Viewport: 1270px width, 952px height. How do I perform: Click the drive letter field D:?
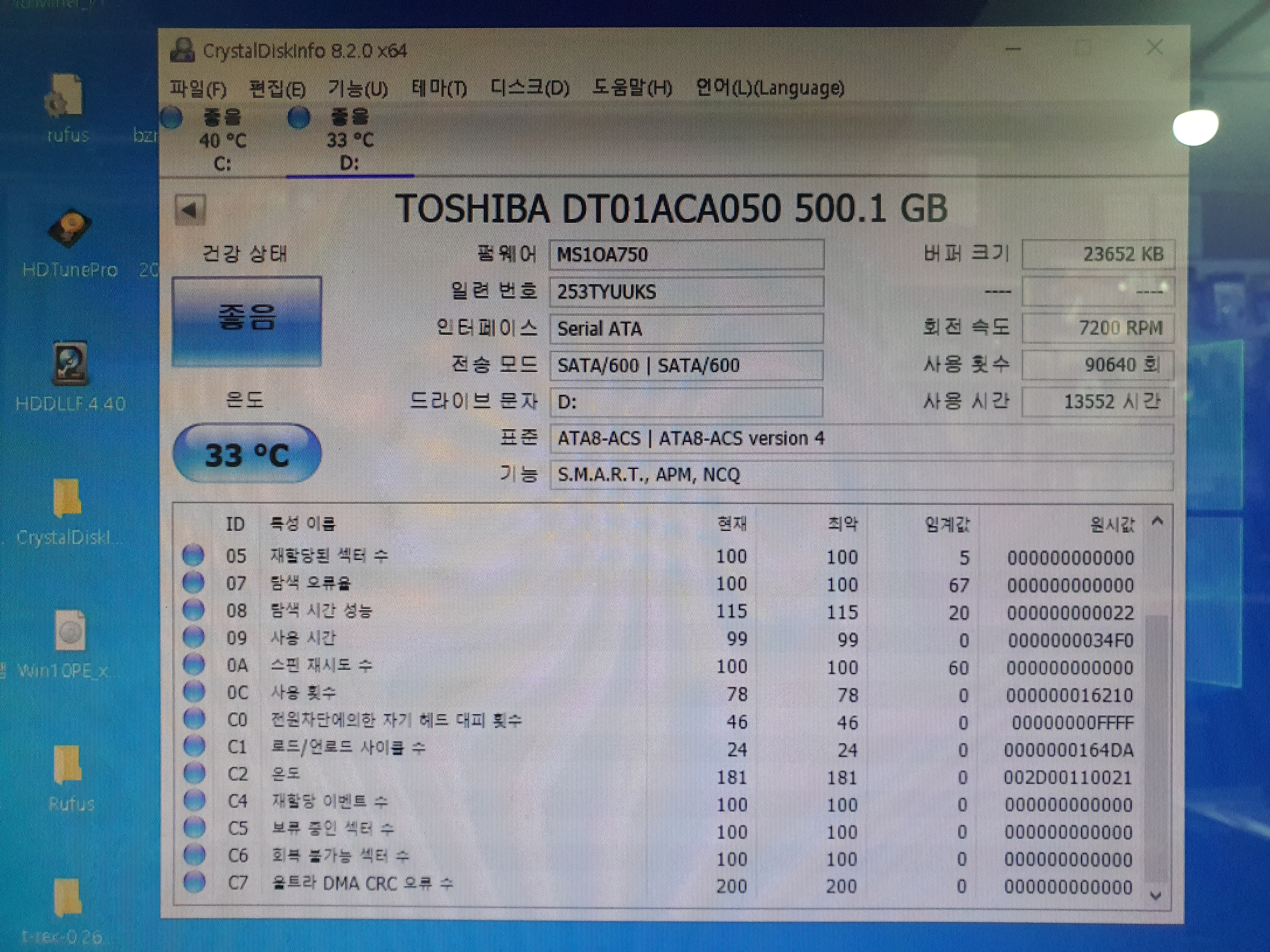click(x=687, y=402)
